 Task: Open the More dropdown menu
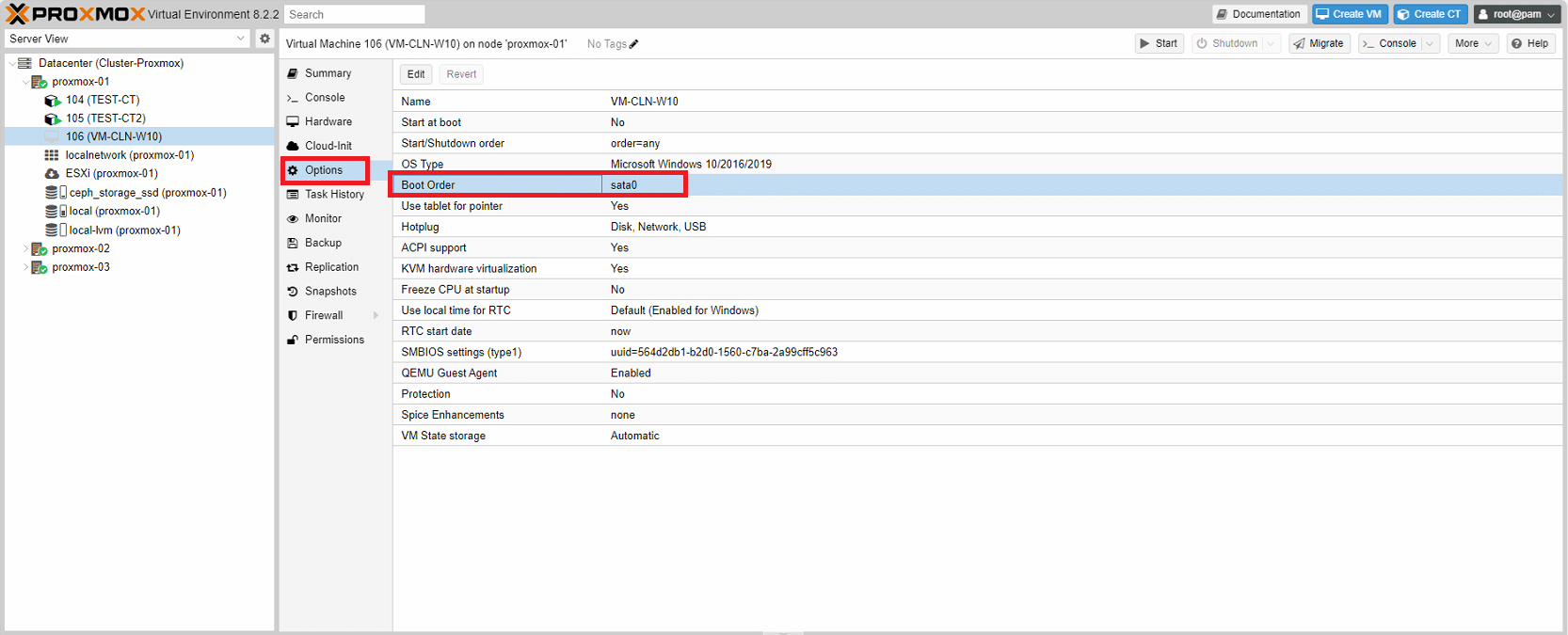click(x=1473, y=43)
